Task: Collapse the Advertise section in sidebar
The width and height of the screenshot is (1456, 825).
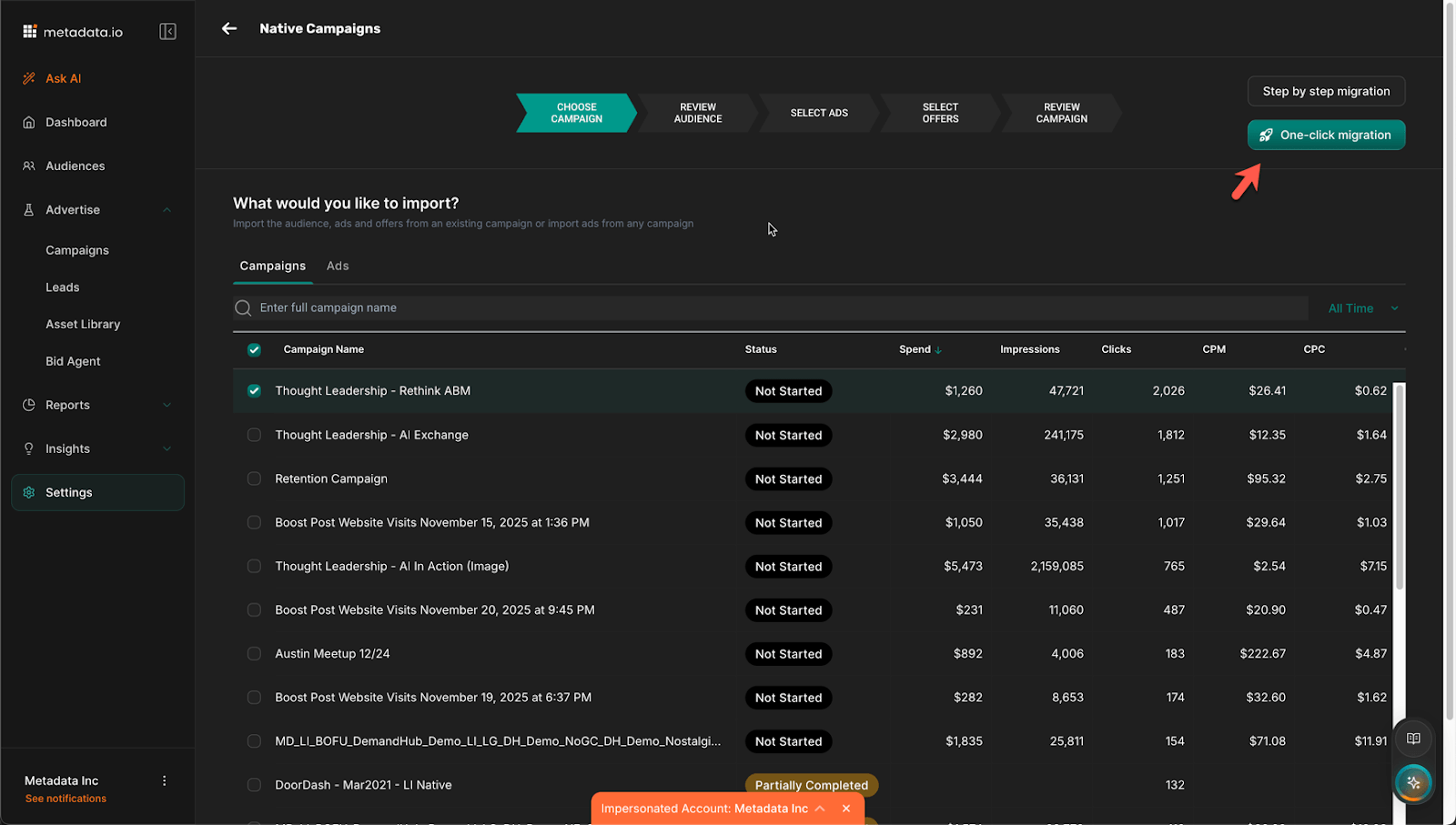Action: (x=167, y=210)
